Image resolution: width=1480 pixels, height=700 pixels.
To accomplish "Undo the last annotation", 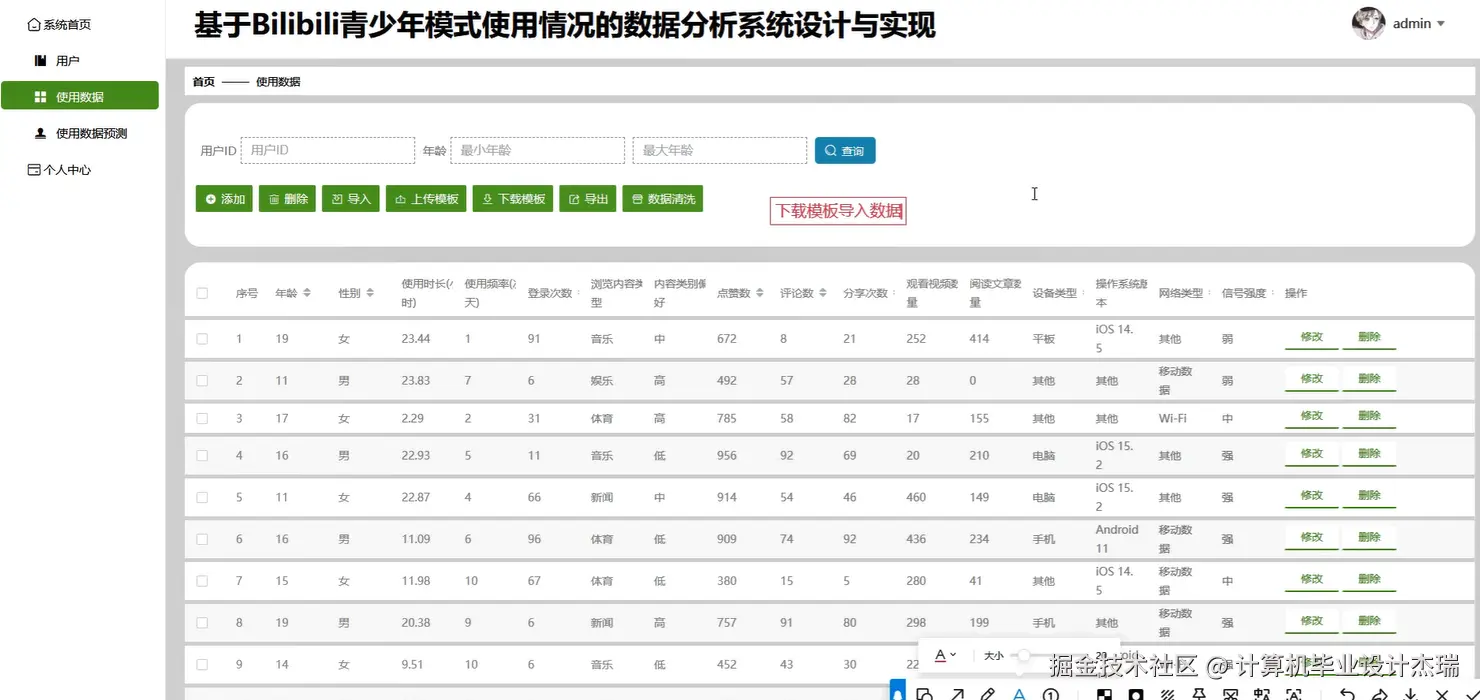I will point(1347,694).
